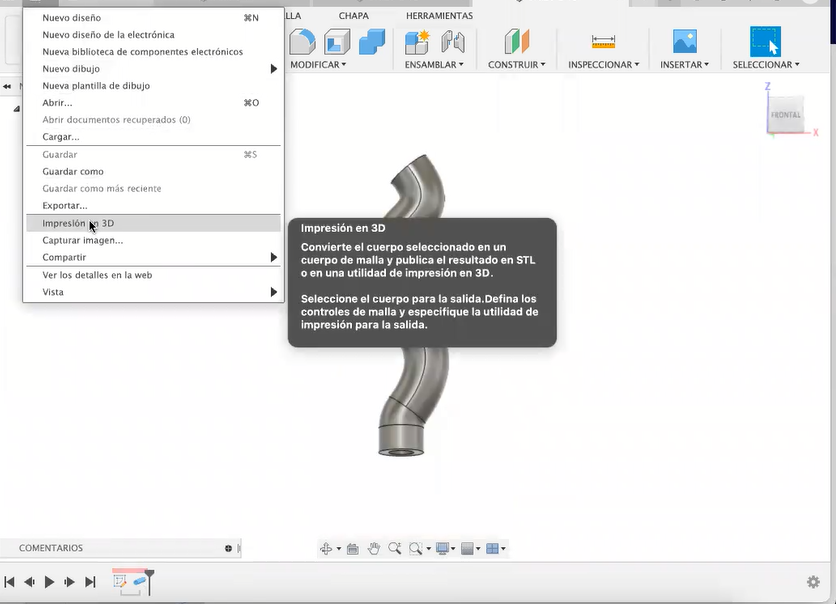Viewport: 836px width, 604px height.
Task: Open Viewports dropdown arrow
Action: (503, 549)
